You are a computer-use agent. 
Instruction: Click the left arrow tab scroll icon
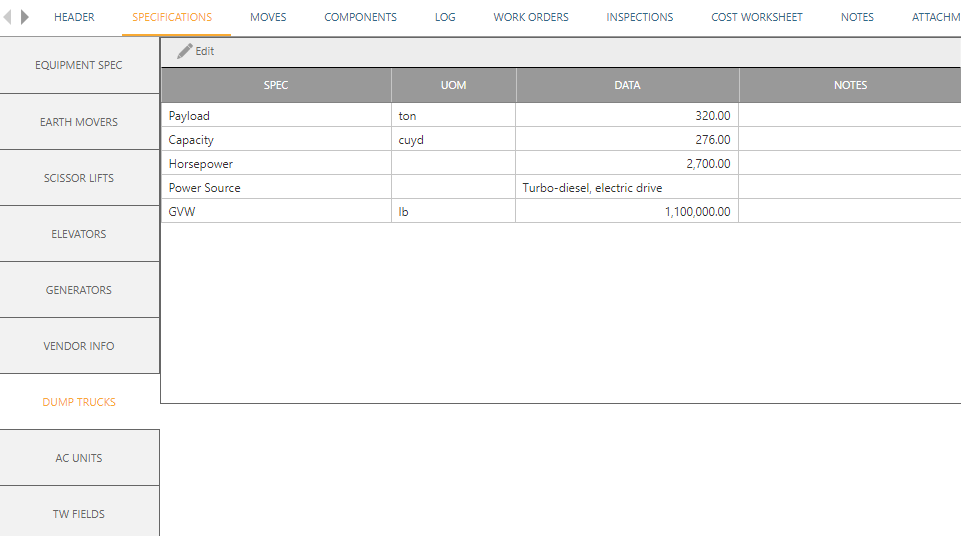point(9,17)
